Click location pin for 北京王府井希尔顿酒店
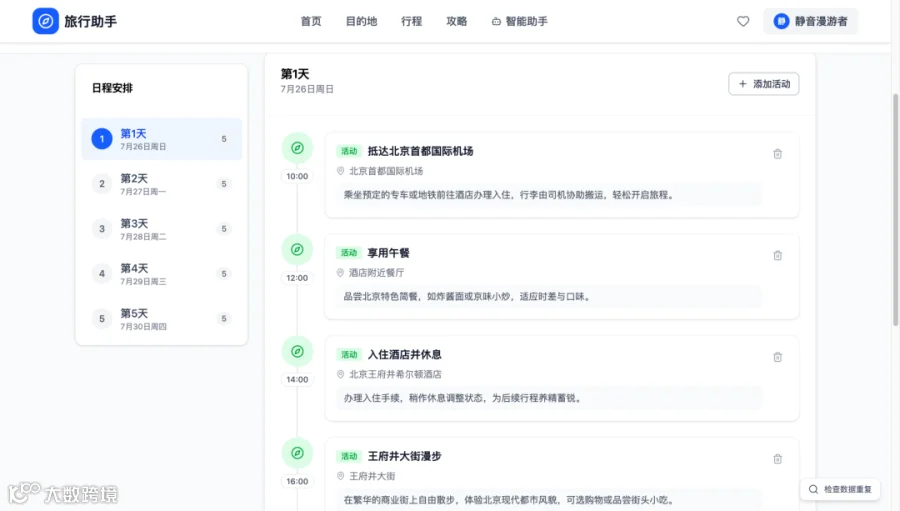The width and height of the screenshot is (900, 511). [340, 374]
